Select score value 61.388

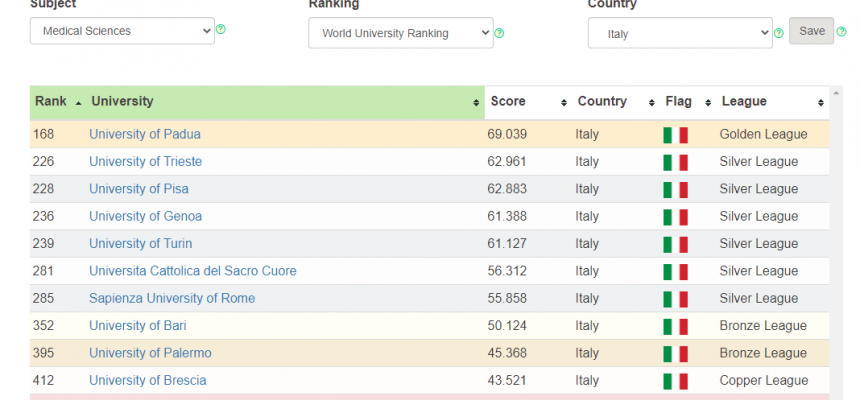(x=507, y=216)
